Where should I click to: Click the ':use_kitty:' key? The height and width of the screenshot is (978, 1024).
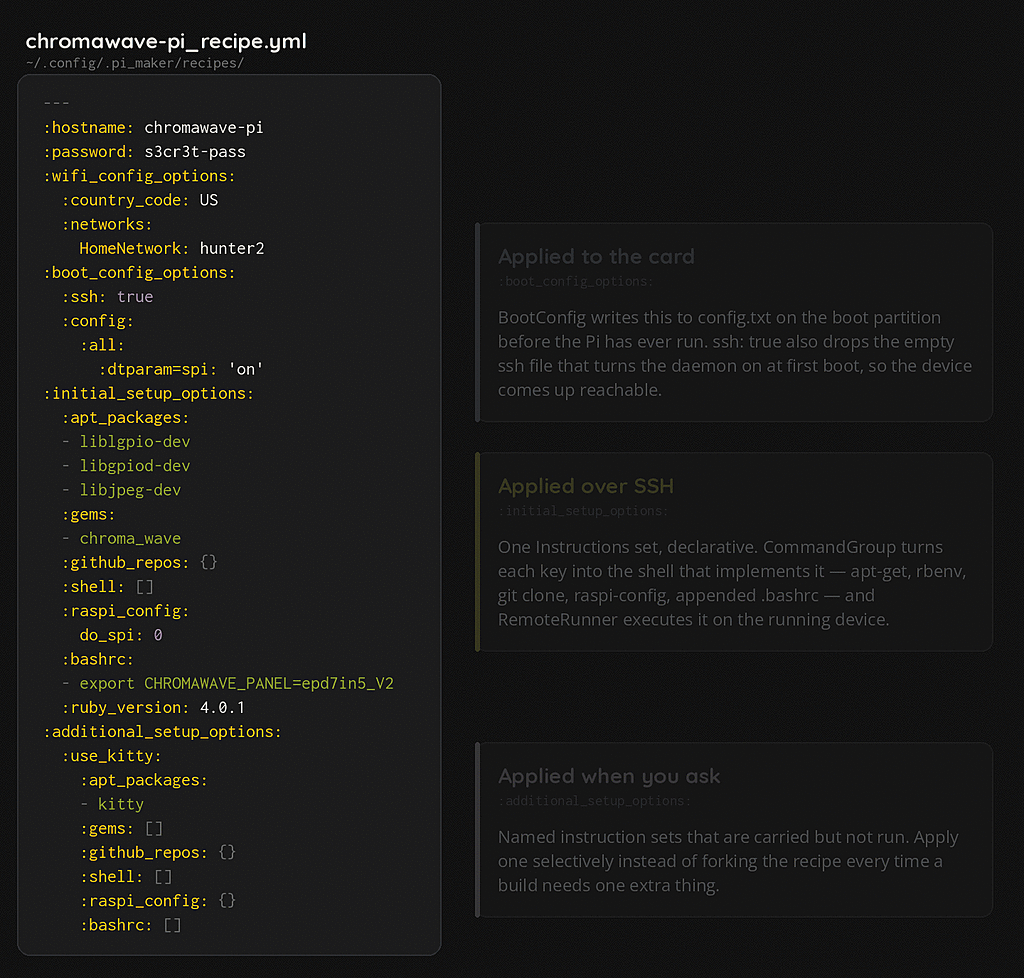point(112,755)
